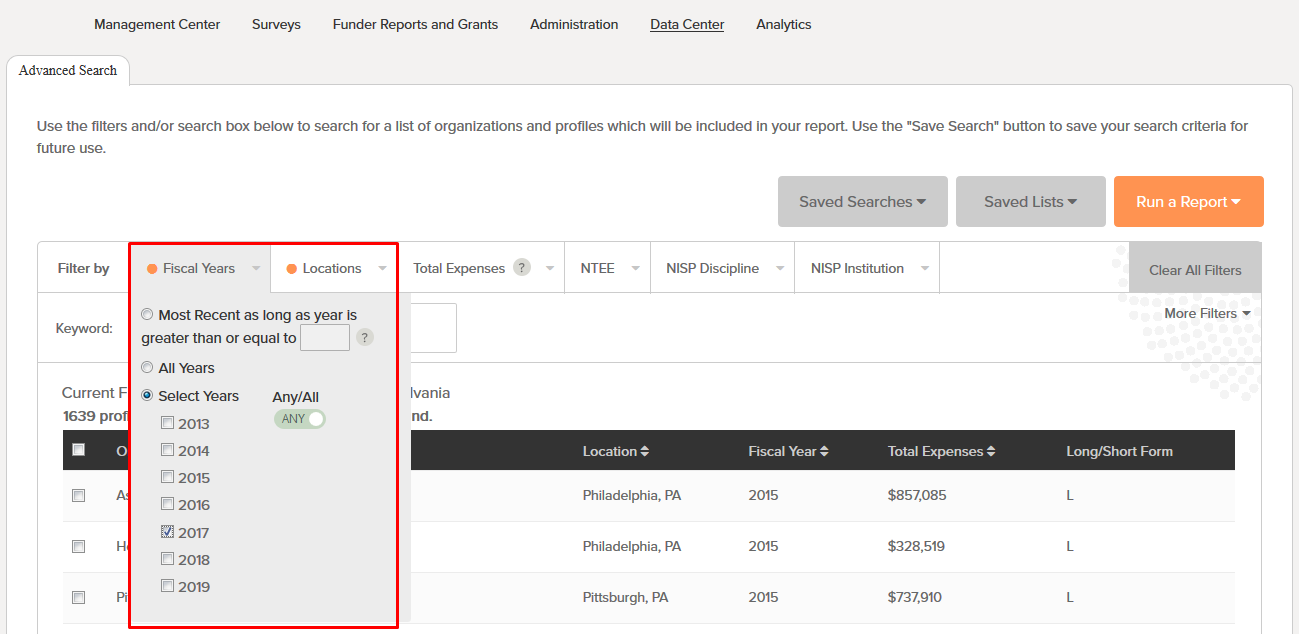Image resolution: width=1299 pixels, height=634 pixels.
Task: Open the NISP Discipline filter dropdown
Action: [722, 268]
